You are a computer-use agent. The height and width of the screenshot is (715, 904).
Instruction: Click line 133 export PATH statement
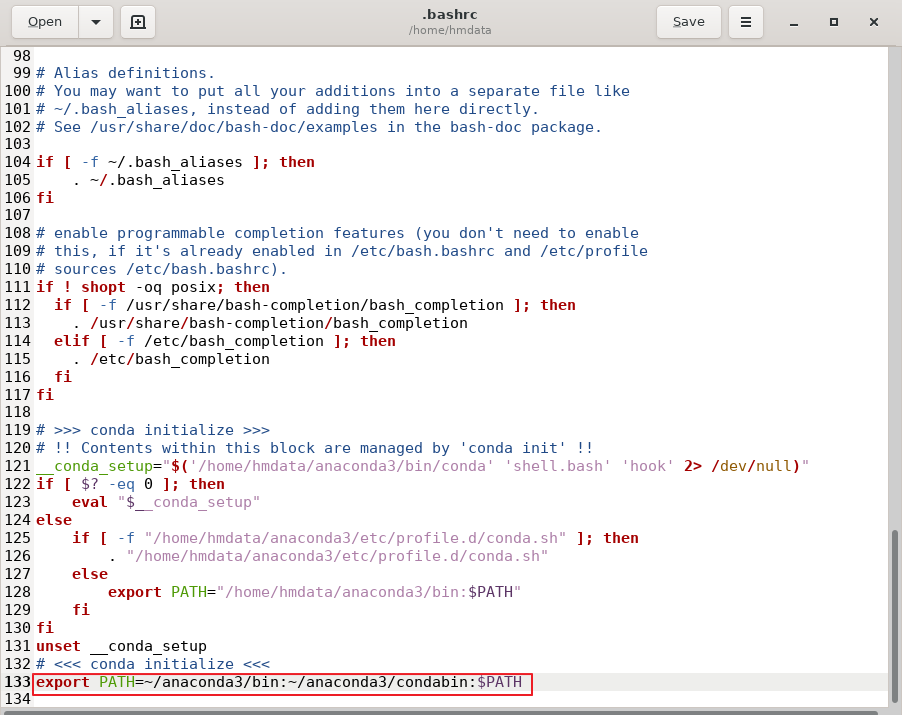tap(278, 682)
